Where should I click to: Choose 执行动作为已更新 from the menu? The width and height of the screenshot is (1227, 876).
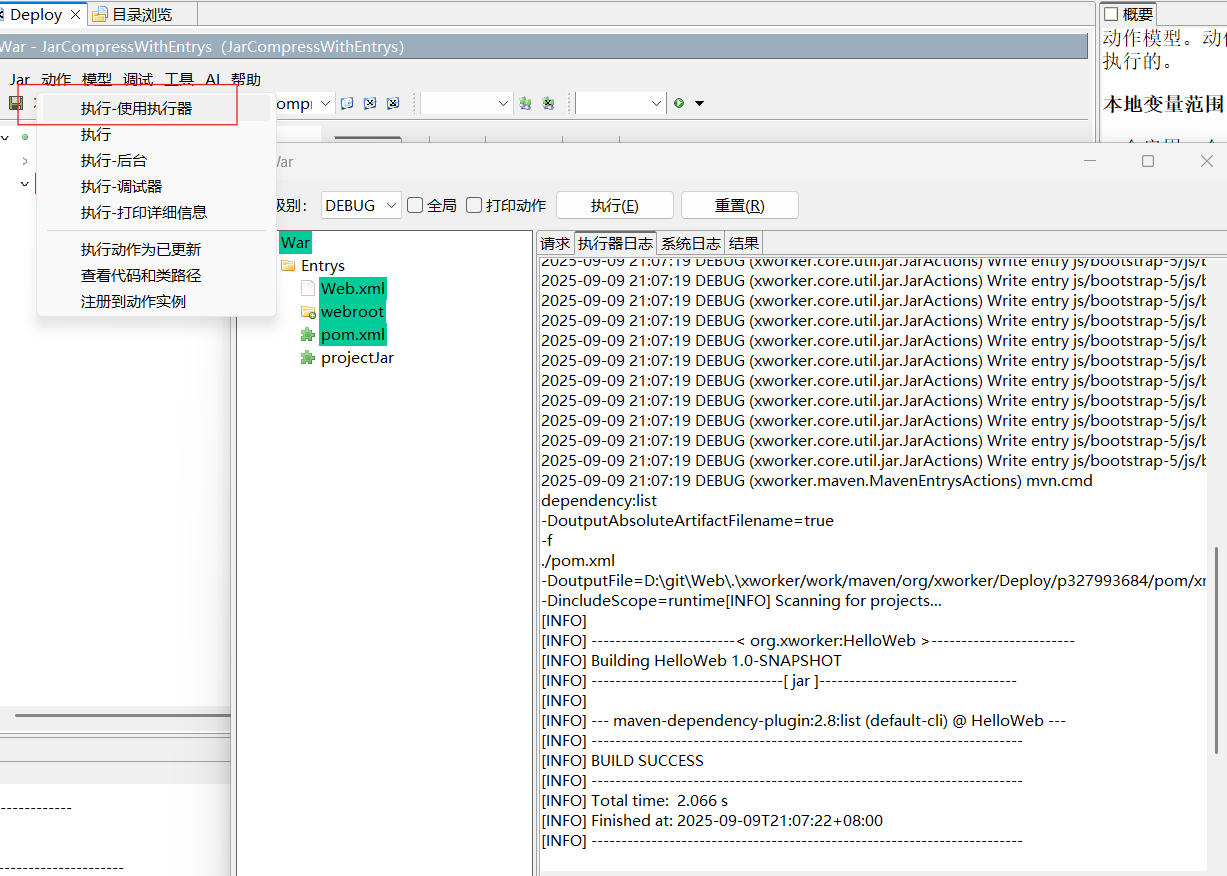[x=155, y=249]
